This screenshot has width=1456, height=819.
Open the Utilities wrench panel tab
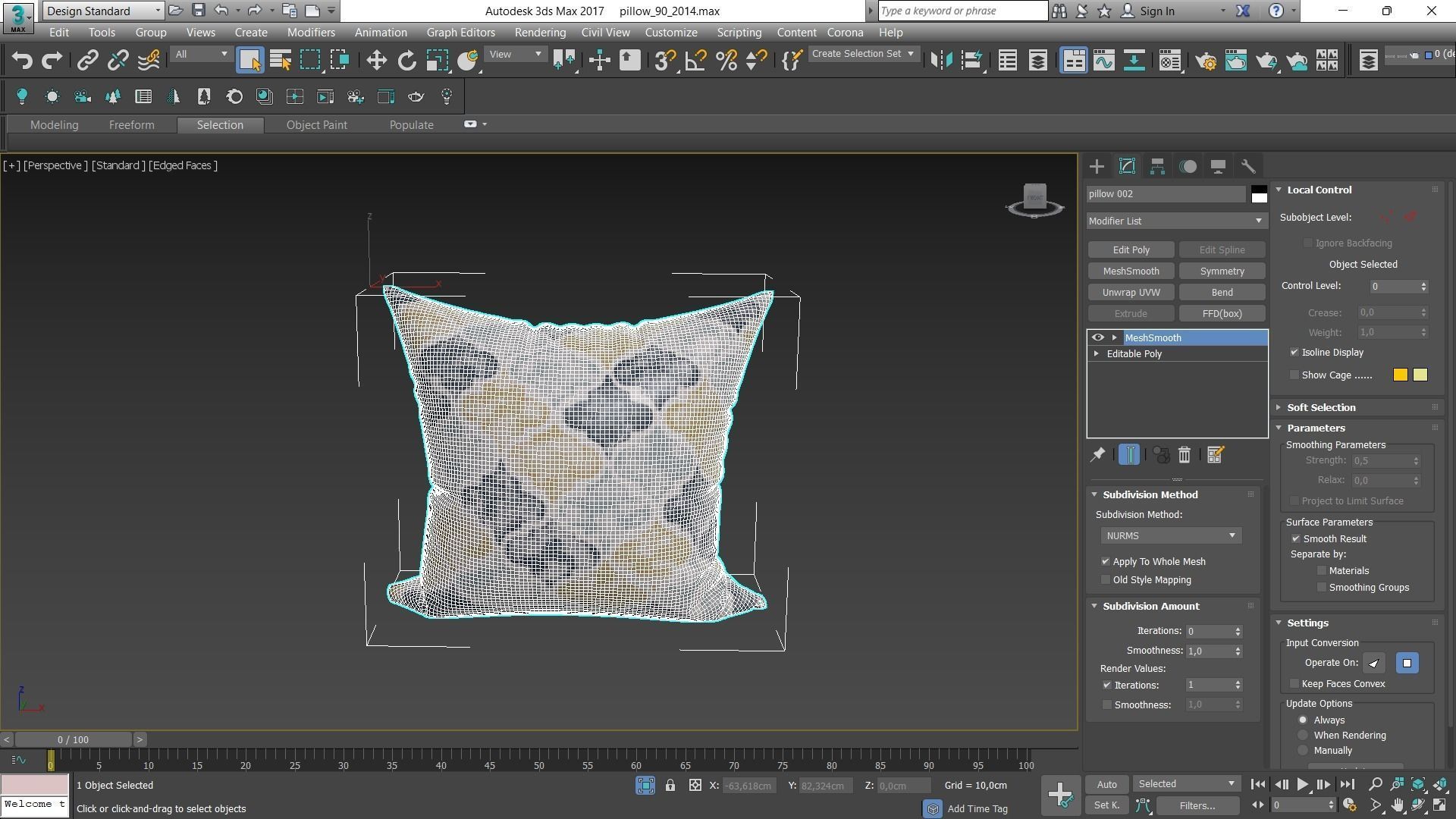1248,166
